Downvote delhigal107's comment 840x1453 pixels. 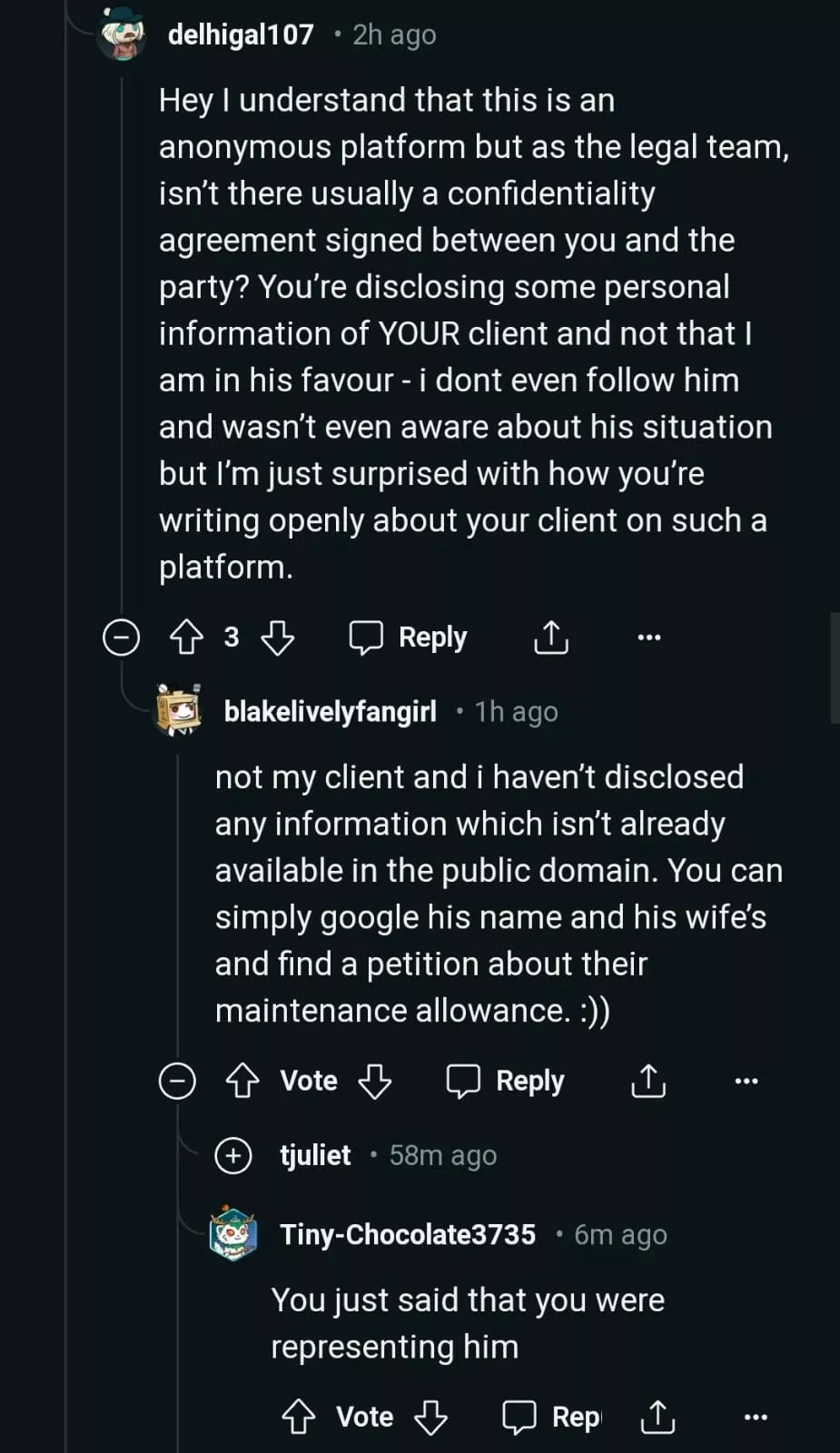click(x=277, y=637)
